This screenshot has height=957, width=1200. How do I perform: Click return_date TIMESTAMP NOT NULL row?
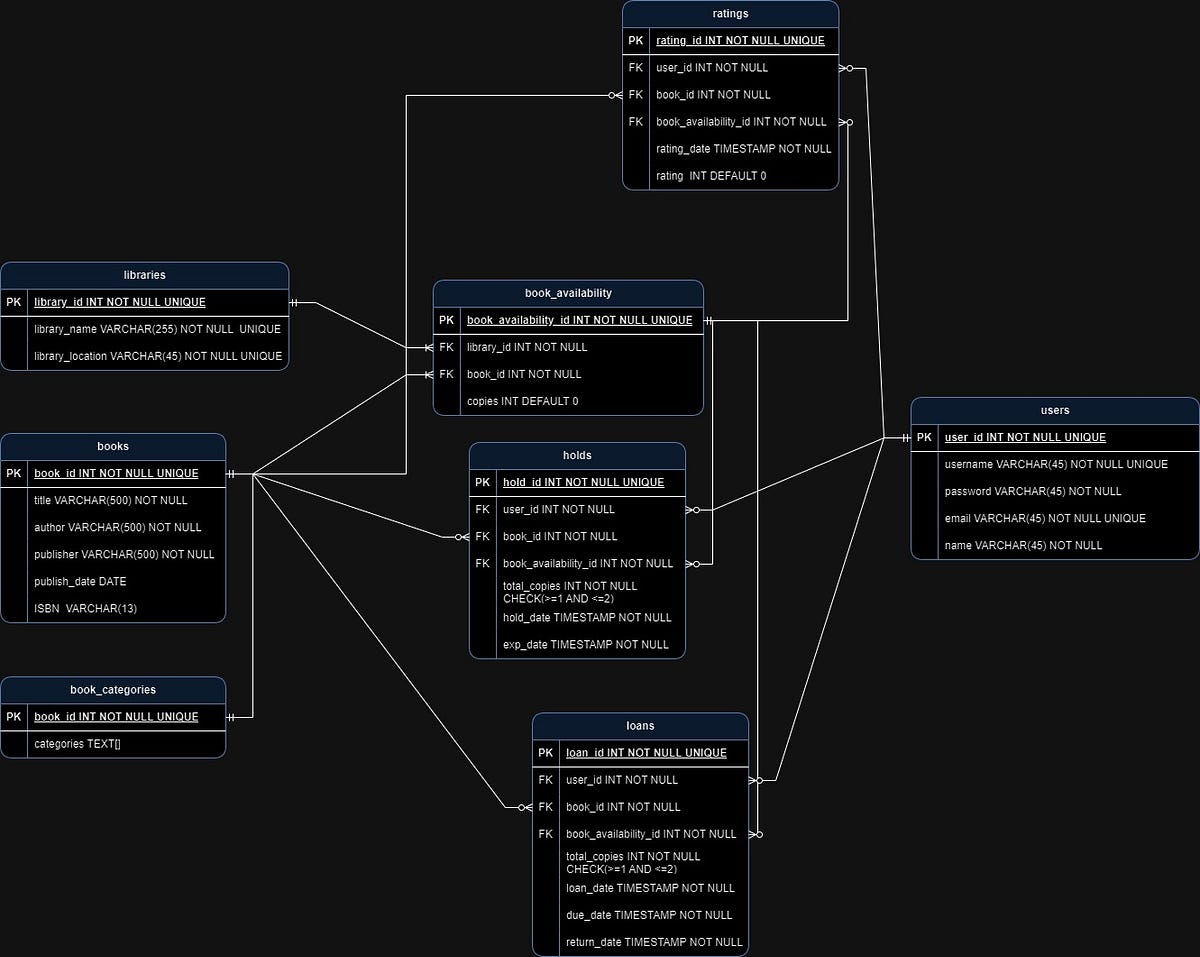[x=640, y=942]
